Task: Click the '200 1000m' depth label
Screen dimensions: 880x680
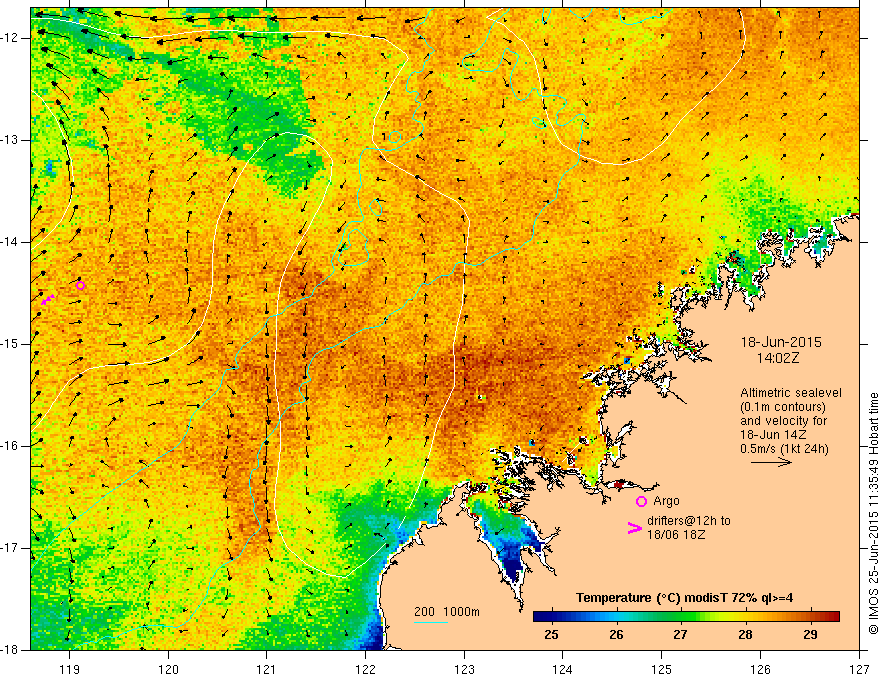Action: pos(447,611)
